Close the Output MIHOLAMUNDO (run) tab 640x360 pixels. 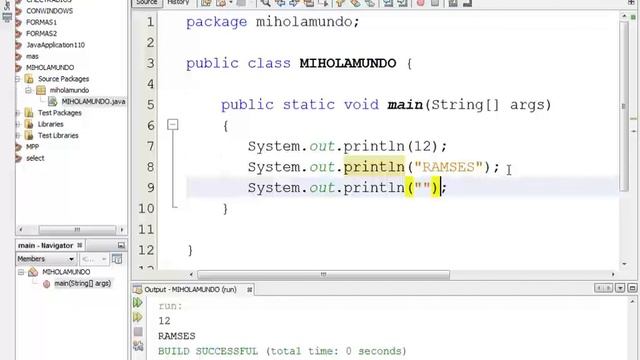[x=249, y=289]
